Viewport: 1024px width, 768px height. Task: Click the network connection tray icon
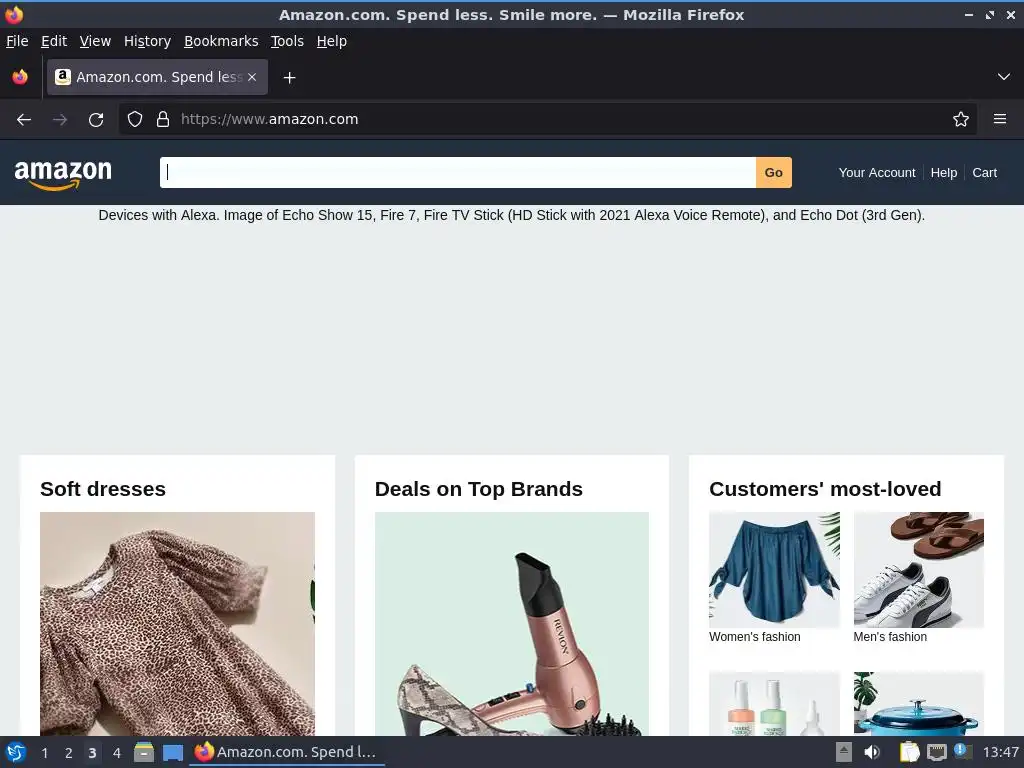point(936,752)
